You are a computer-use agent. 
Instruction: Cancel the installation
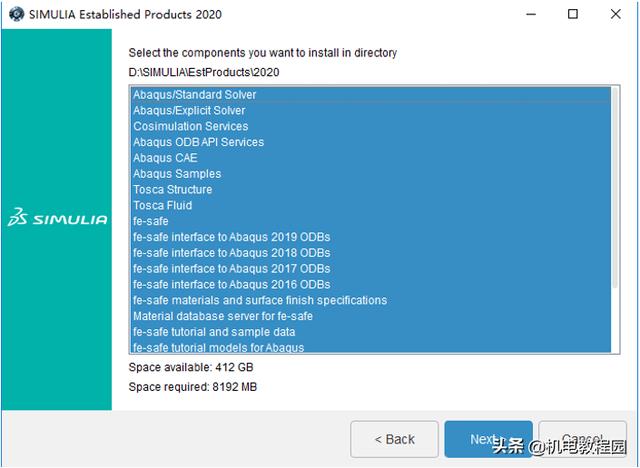582,439
